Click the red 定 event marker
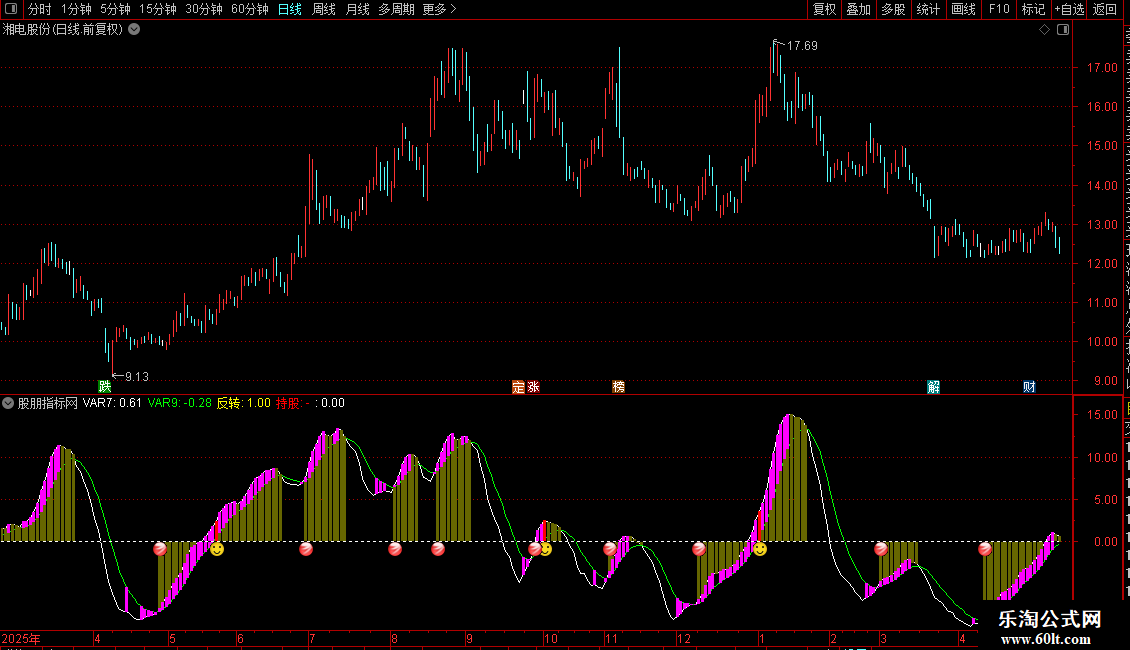Viewport: 1130px width, 650px height. point(518,387)
